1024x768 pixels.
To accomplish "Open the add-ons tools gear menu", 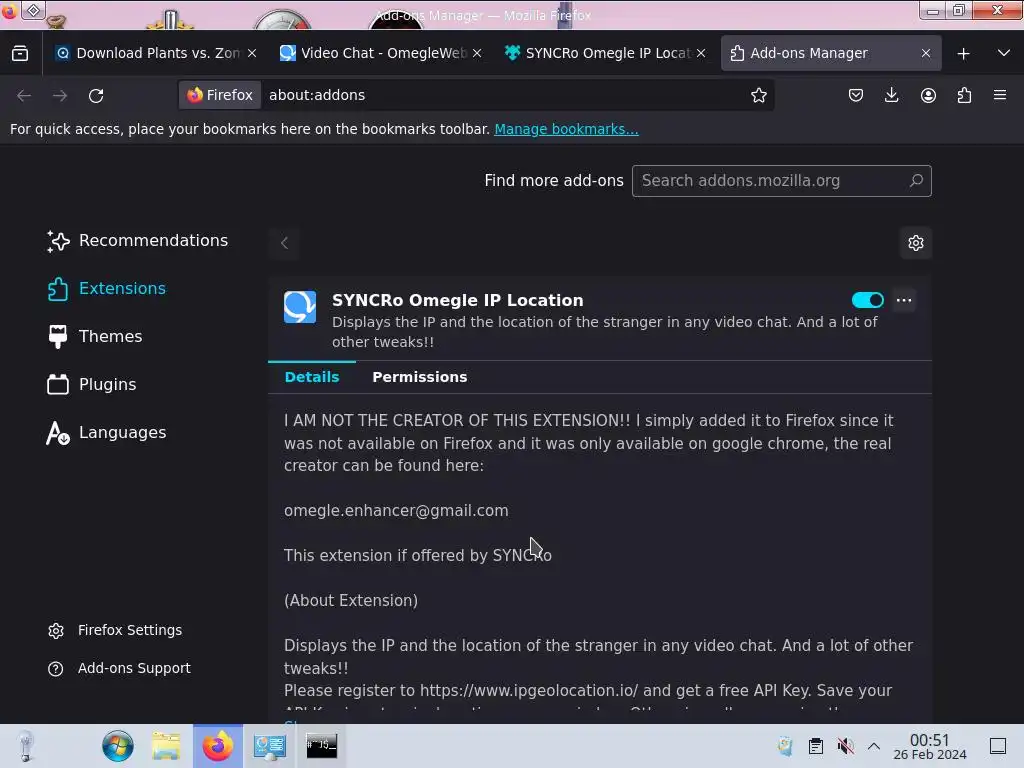I will (x=916, y=243).
